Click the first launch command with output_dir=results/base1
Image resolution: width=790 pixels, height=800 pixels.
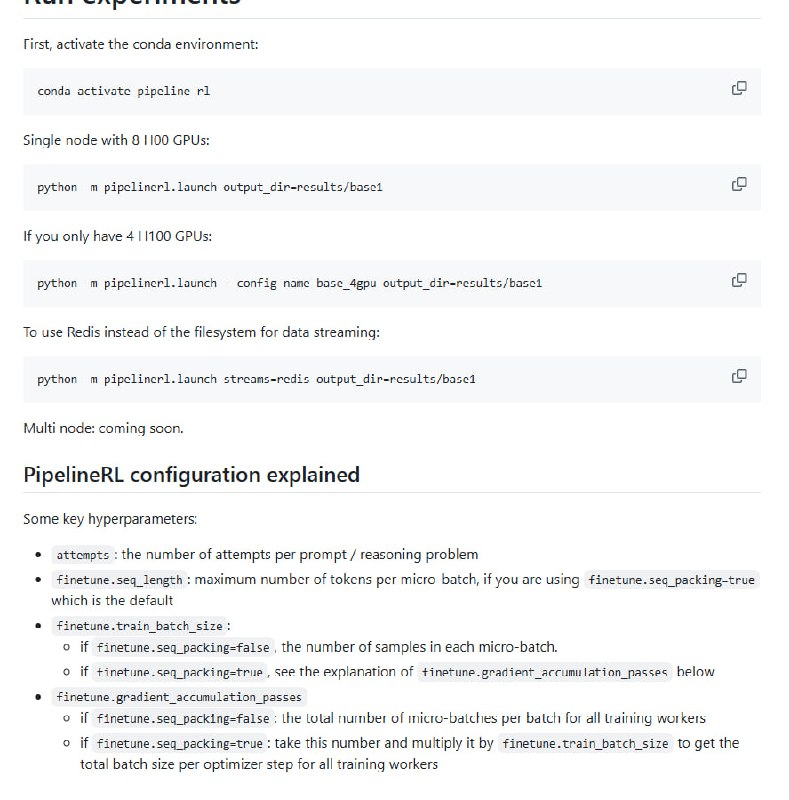coord(210,187)
